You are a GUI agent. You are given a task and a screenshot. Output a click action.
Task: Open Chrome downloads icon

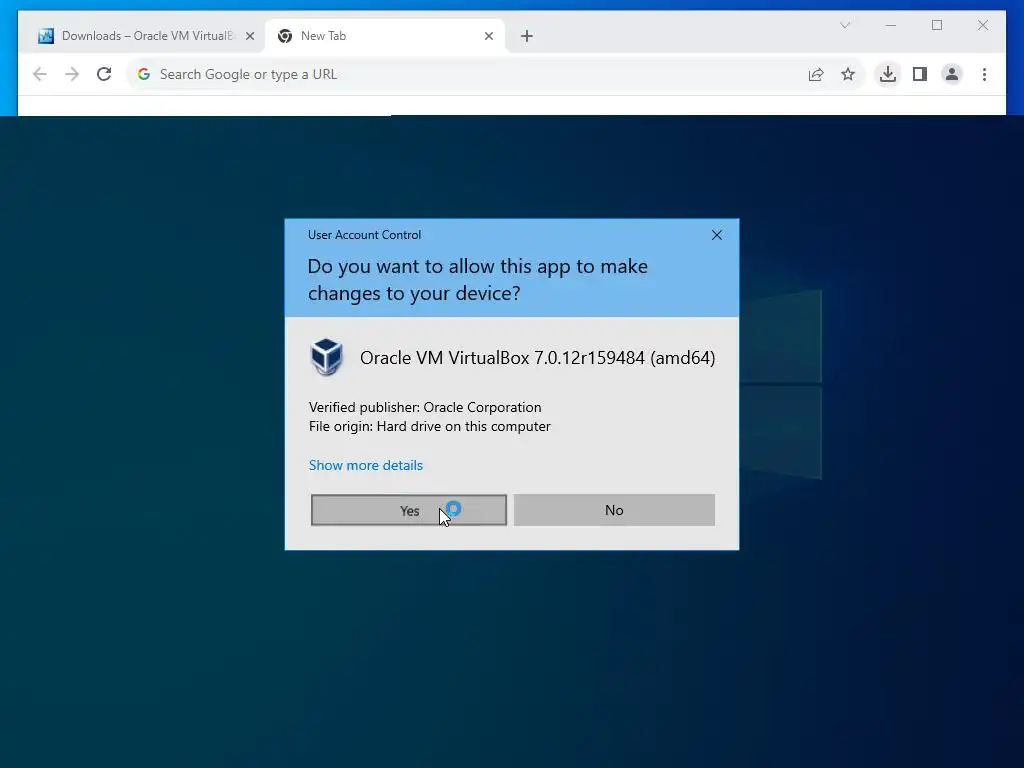[888, 74]
